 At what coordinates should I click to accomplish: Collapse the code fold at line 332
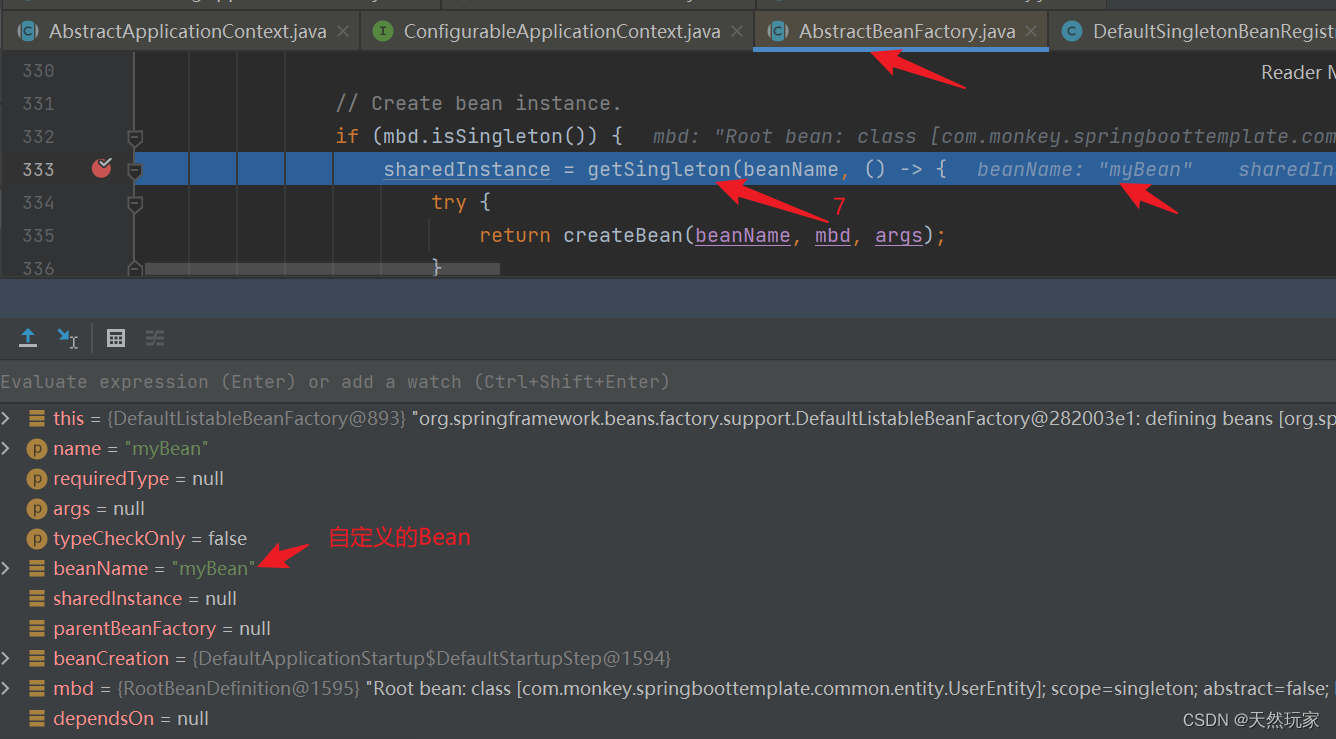pyautogui.click(x=135, y=137)
